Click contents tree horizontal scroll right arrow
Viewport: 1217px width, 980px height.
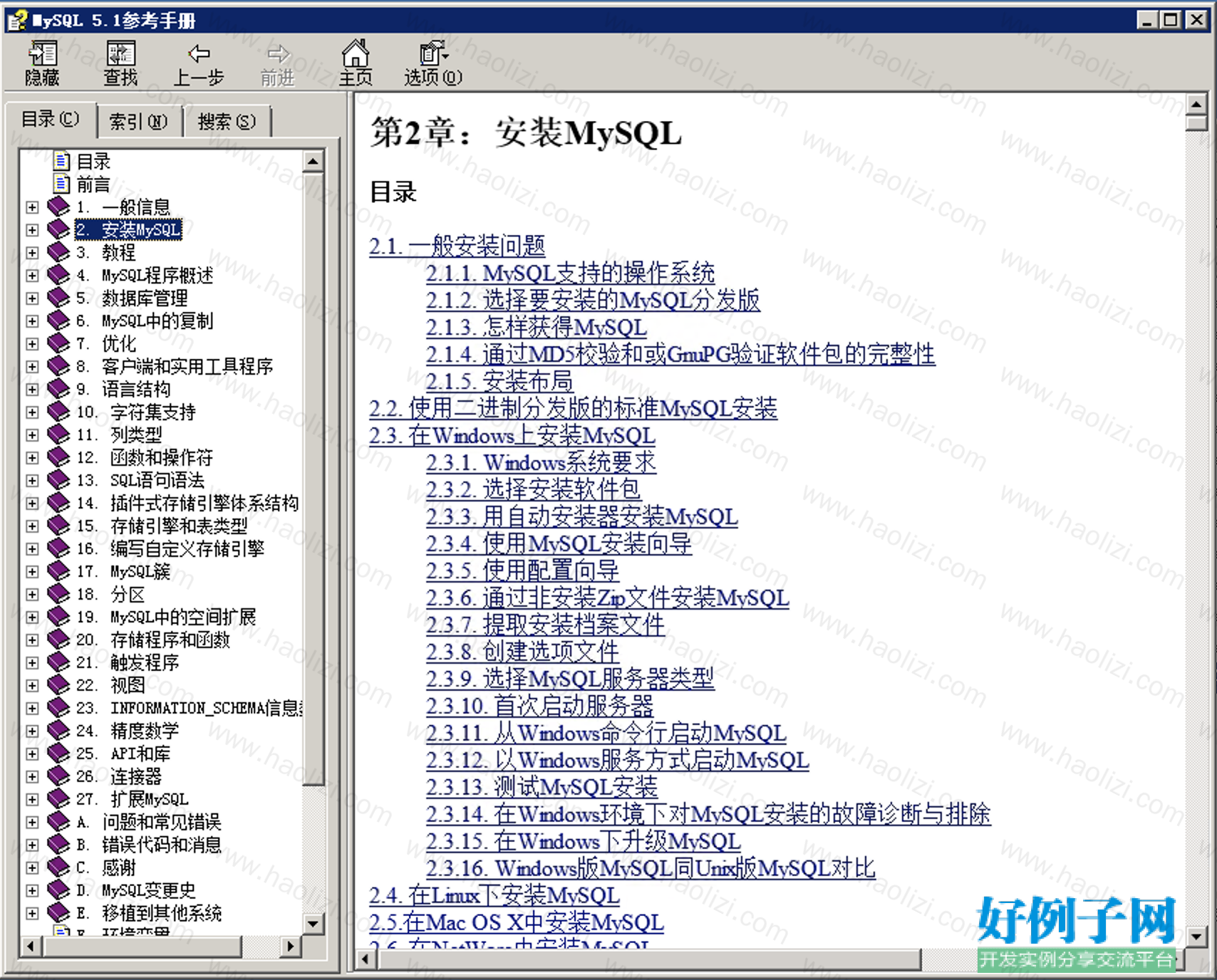coord(290,947)
